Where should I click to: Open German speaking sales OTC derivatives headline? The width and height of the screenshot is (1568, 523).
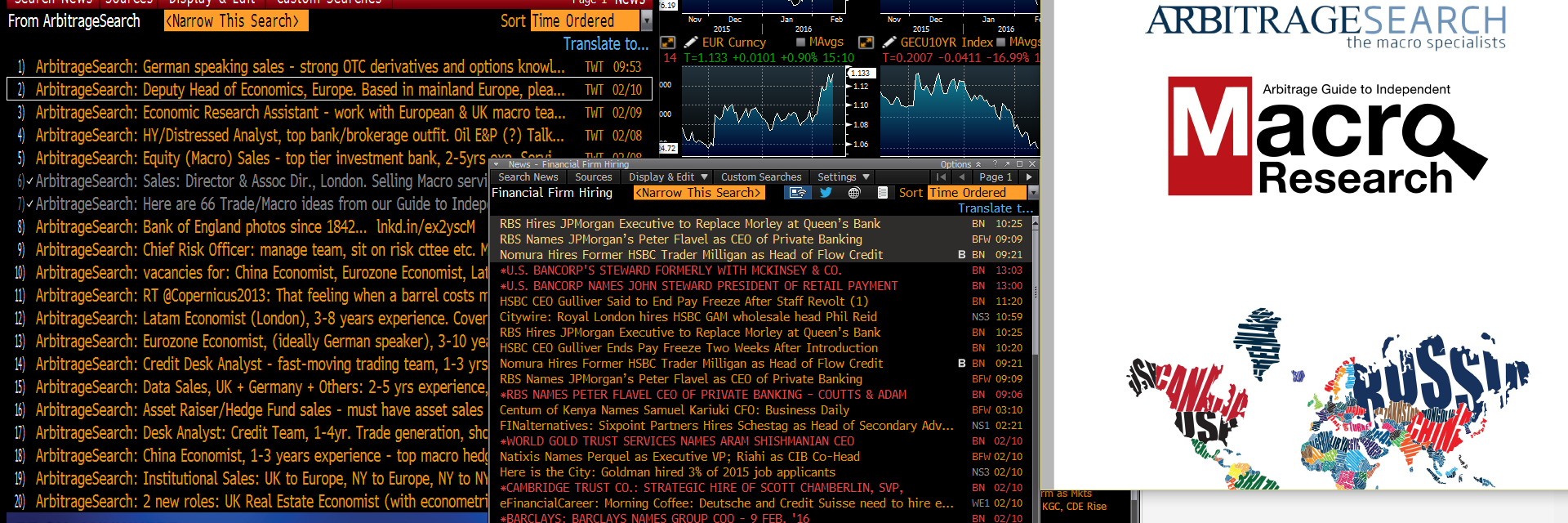pos(329,66)
